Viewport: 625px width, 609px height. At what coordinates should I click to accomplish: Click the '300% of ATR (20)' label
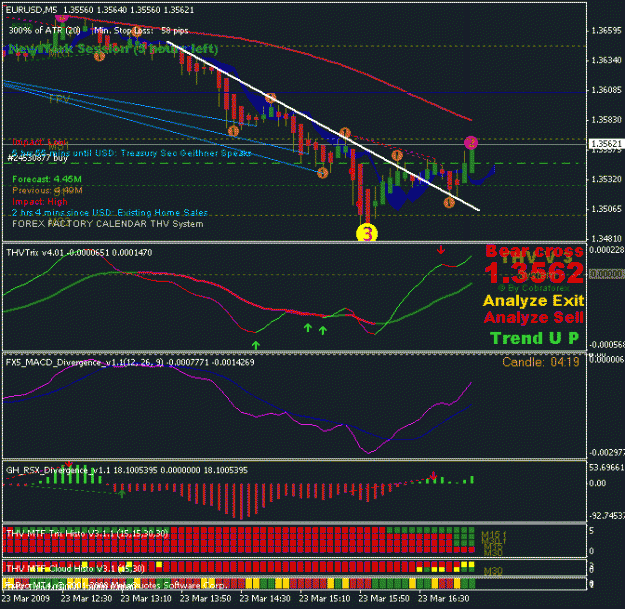coord(44,30)
